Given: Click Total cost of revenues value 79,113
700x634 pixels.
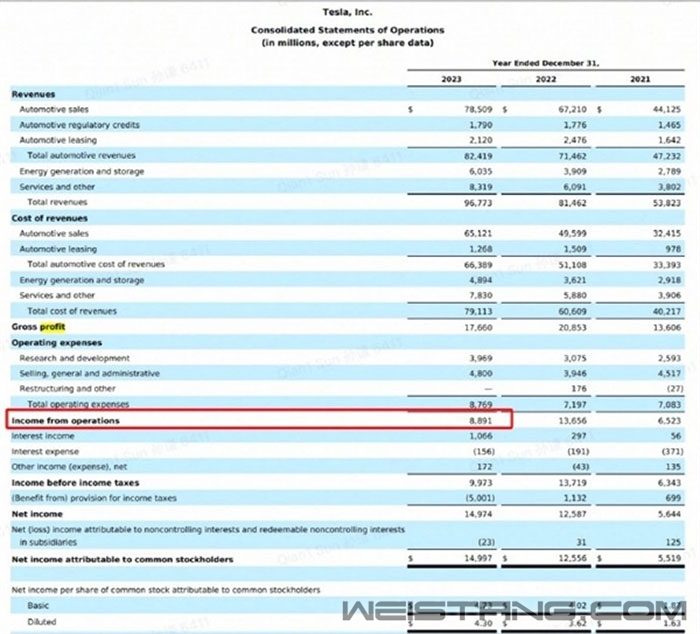Looking at the screenshot, I should 478,311.
